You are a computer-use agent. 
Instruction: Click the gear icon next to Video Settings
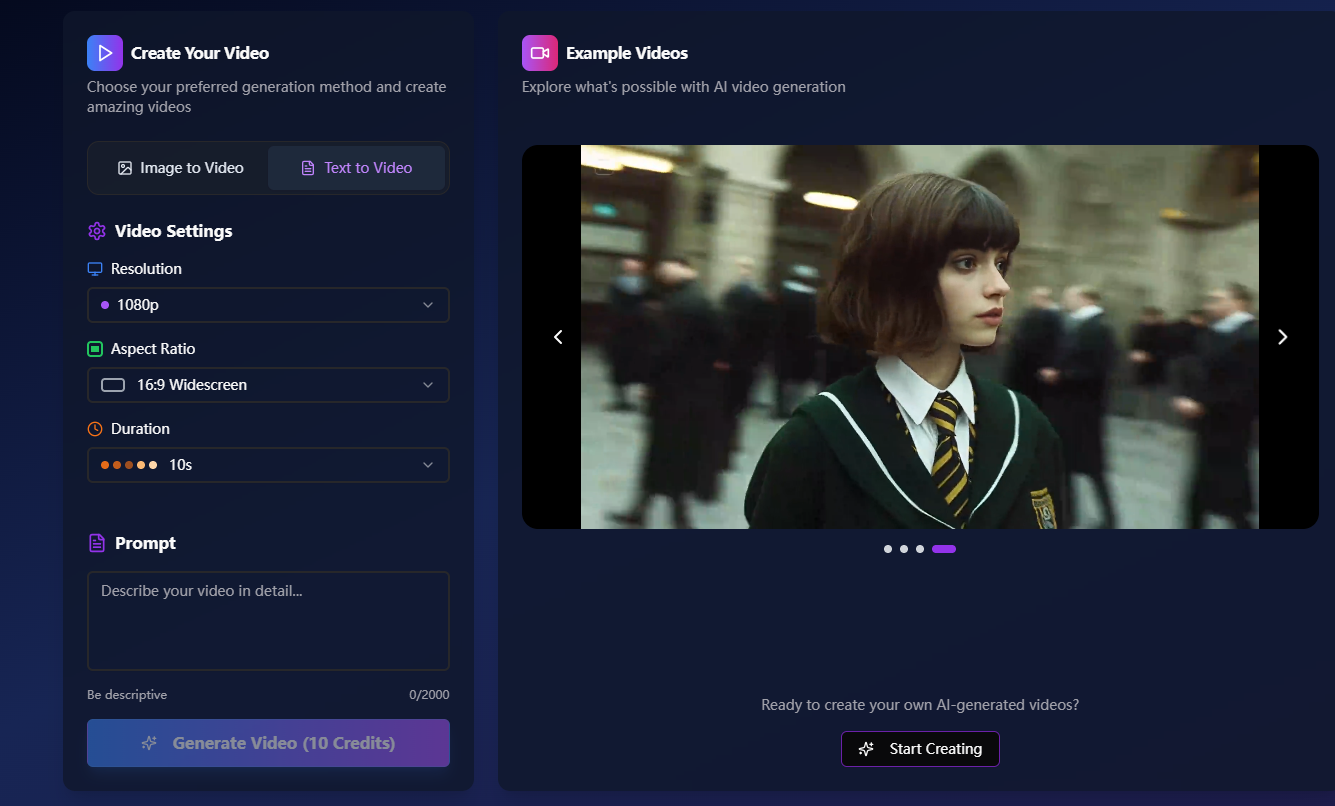96,230
